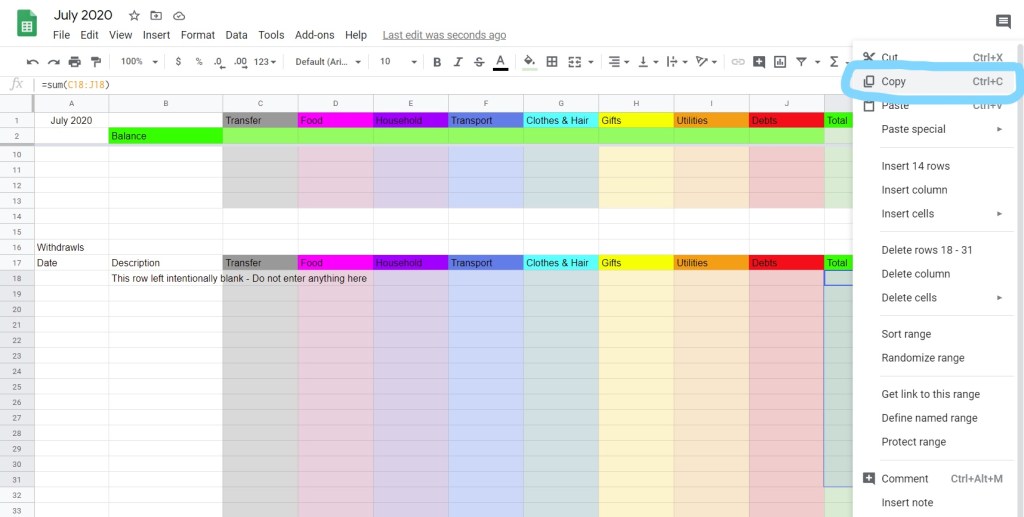Click the Undo arrow in the toolbar
The image size is (1024, 517).
coord(33,62)
